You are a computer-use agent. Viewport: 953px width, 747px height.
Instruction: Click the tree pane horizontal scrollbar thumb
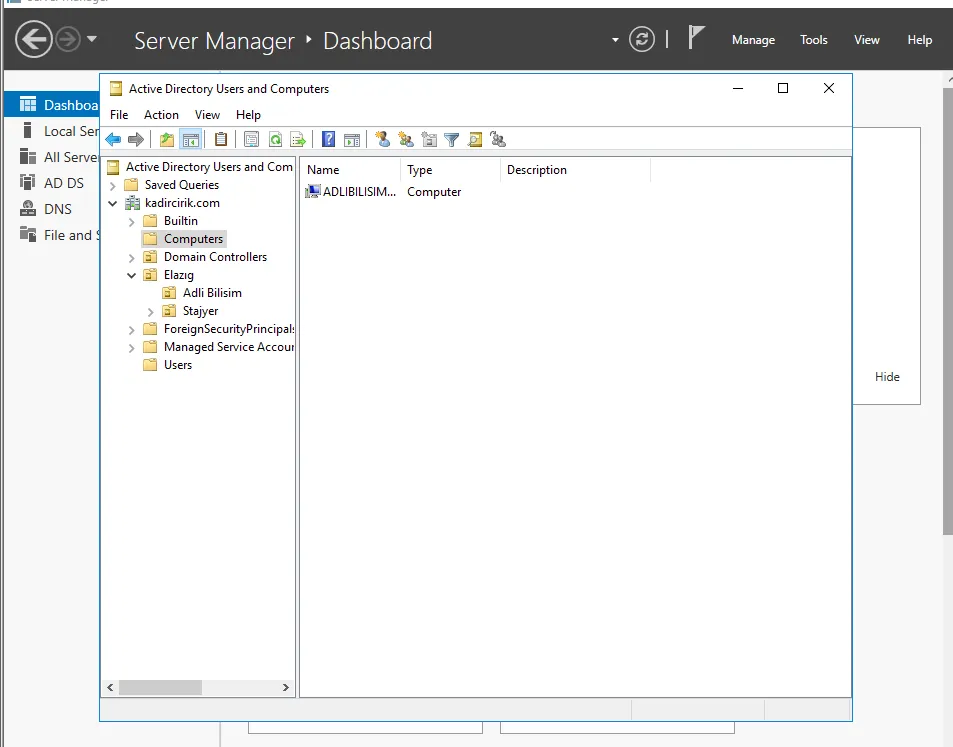160,687
